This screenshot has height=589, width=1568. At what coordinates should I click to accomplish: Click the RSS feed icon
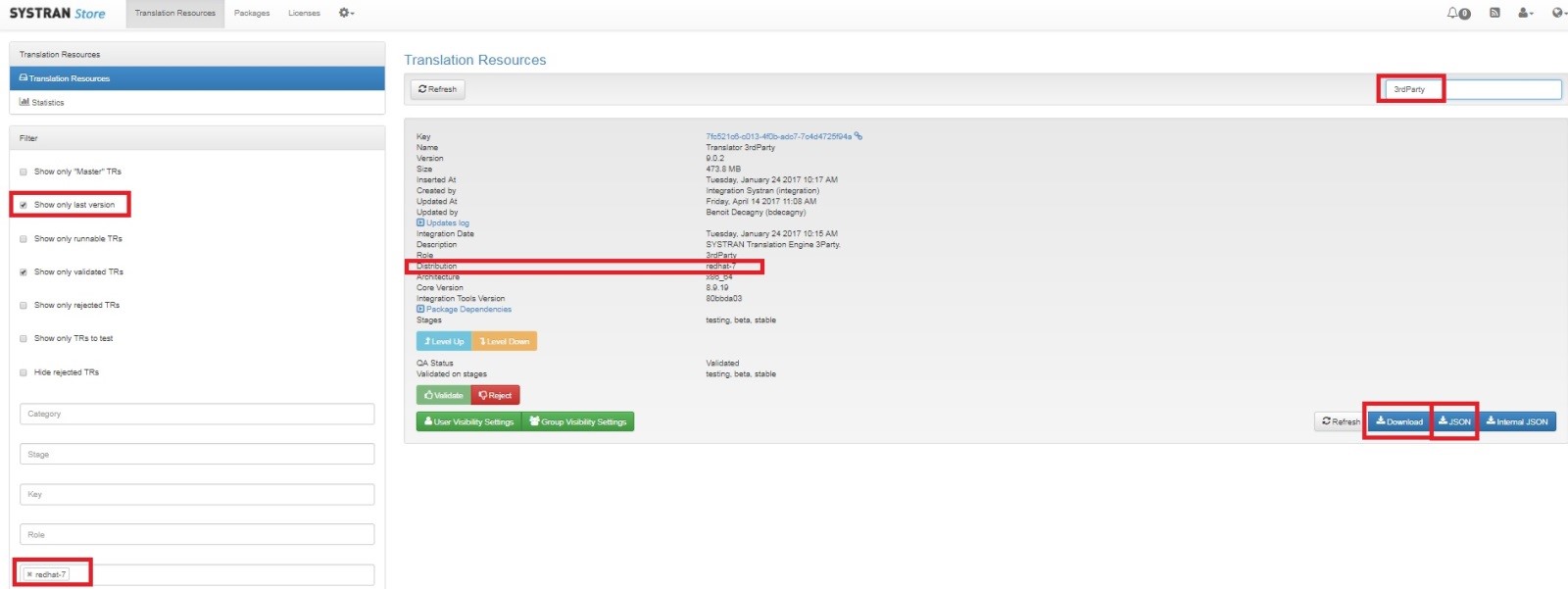(1494, 13)
